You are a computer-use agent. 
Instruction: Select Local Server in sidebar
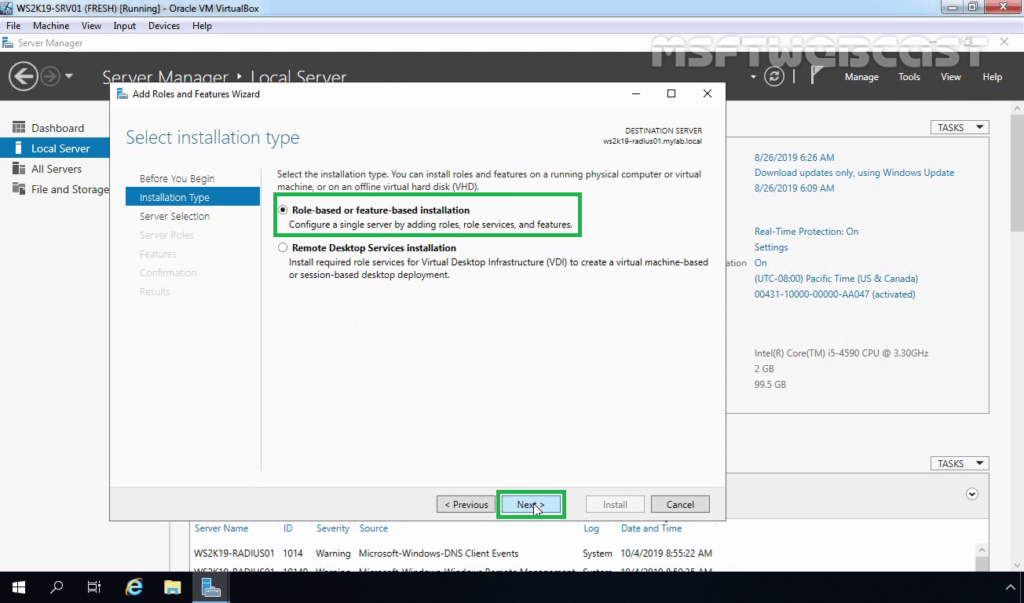click(x=55, y=148)
